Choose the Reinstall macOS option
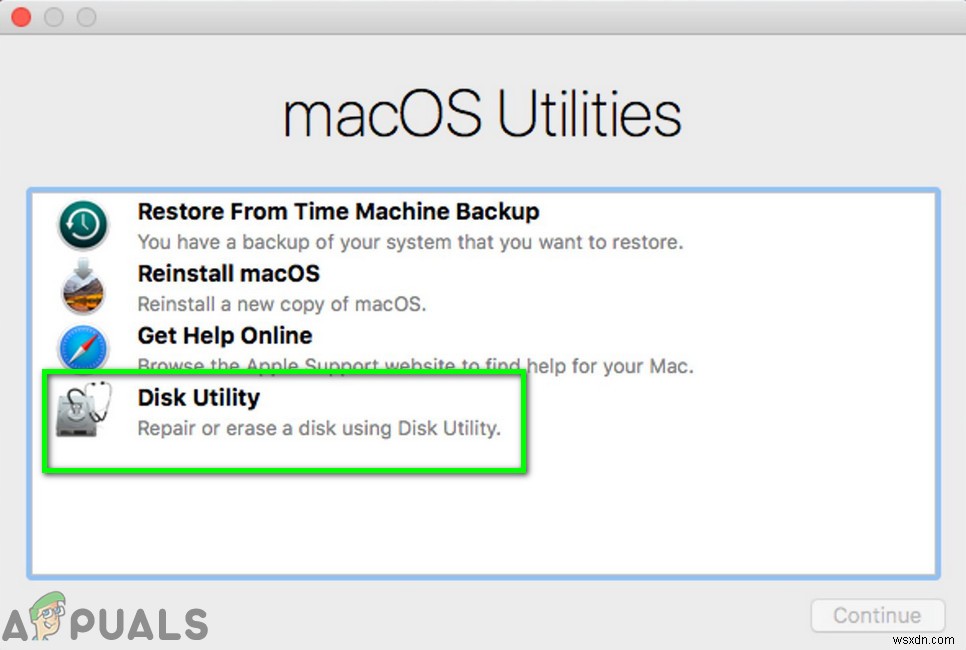Viewport: 966px width, 650px height. 228,274
